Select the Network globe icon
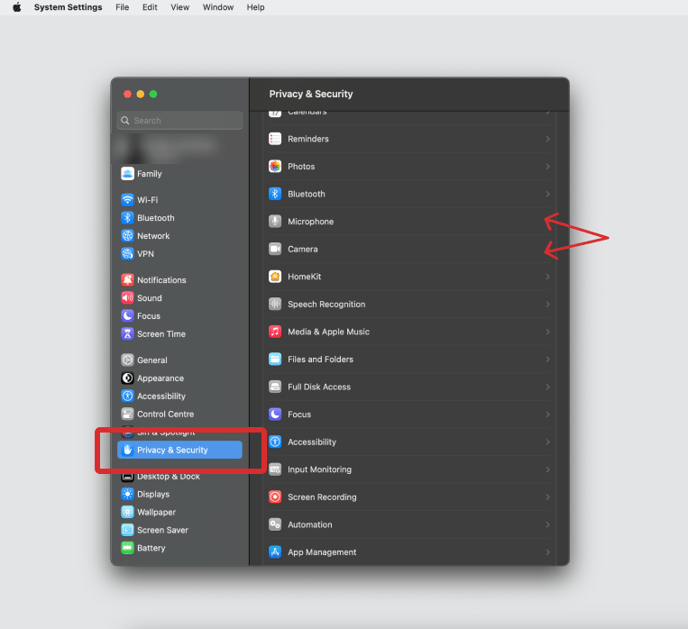The height and width of the screenshot is (629, 688). click(x=127, y=236)
